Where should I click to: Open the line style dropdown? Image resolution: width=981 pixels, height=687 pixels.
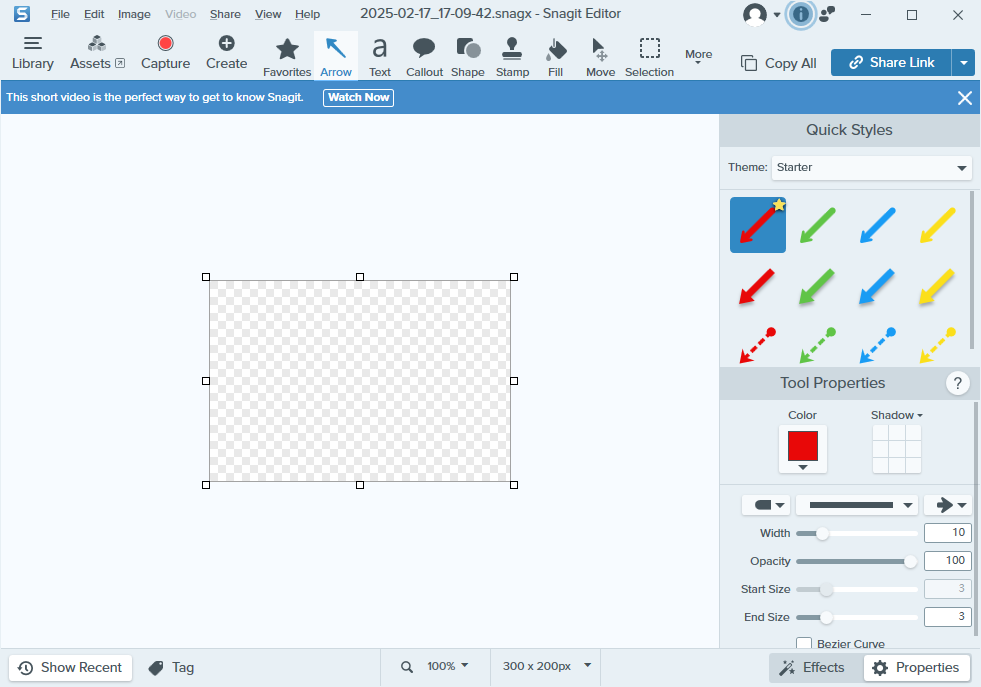click(x=856, y=505)
